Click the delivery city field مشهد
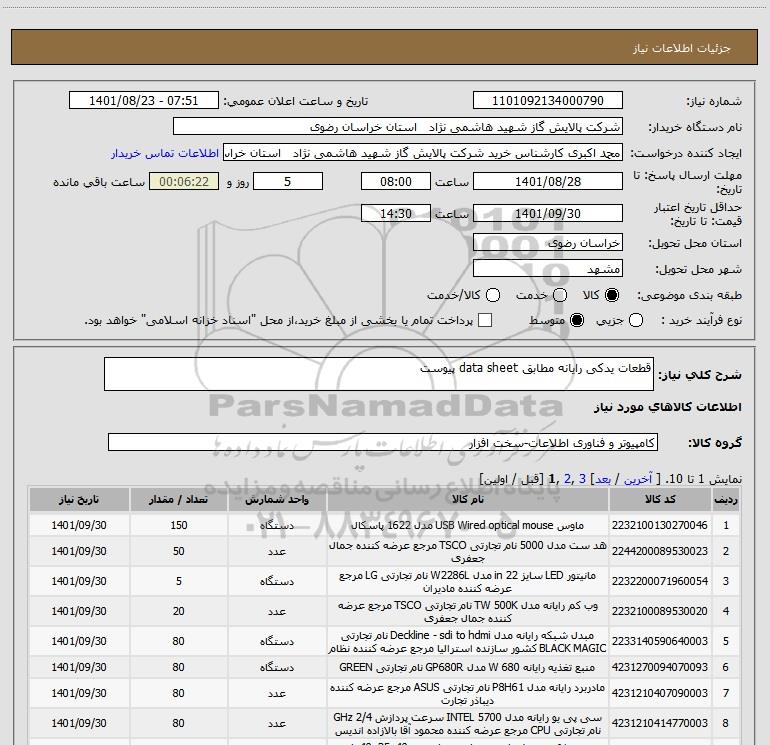 (x=547, y=268)
